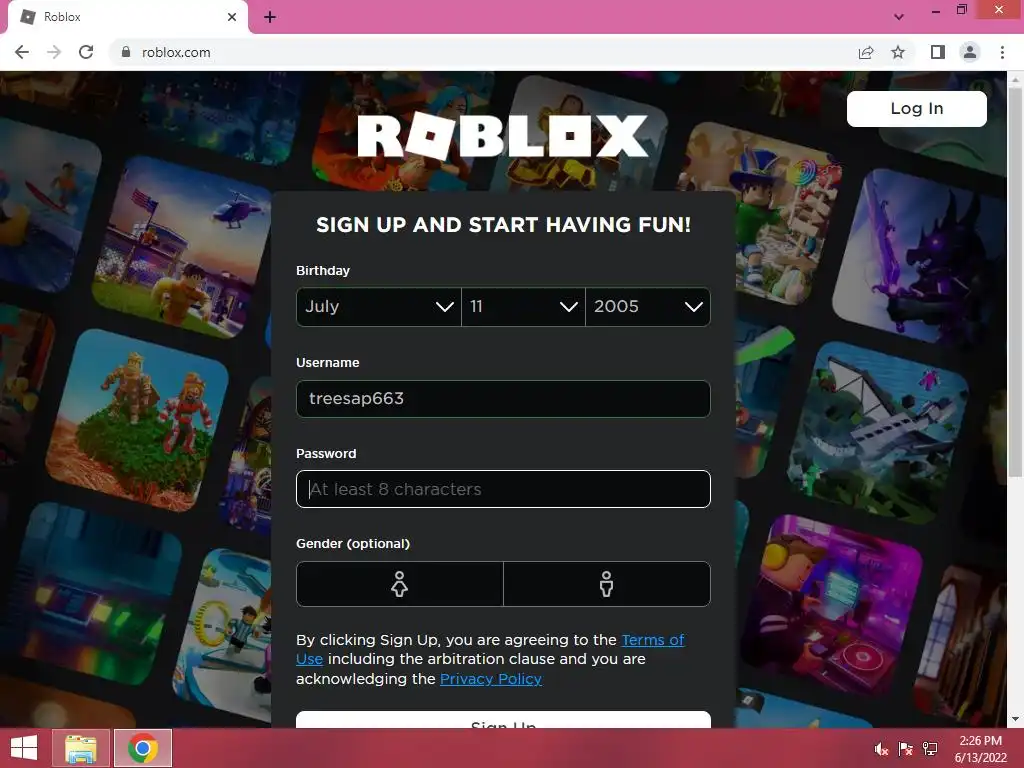Screen dimensions: 1024x768
Task: Click the green bush characters game thumbnail
Action: pyautogui.click(x=137, y=420)
